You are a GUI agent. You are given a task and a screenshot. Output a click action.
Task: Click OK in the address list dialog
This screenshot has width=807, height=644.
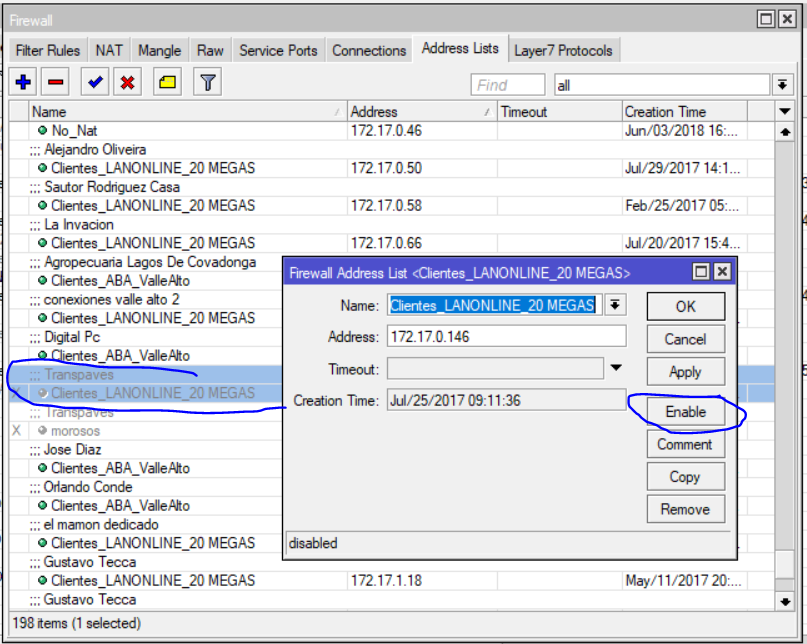tap(686, 306)
